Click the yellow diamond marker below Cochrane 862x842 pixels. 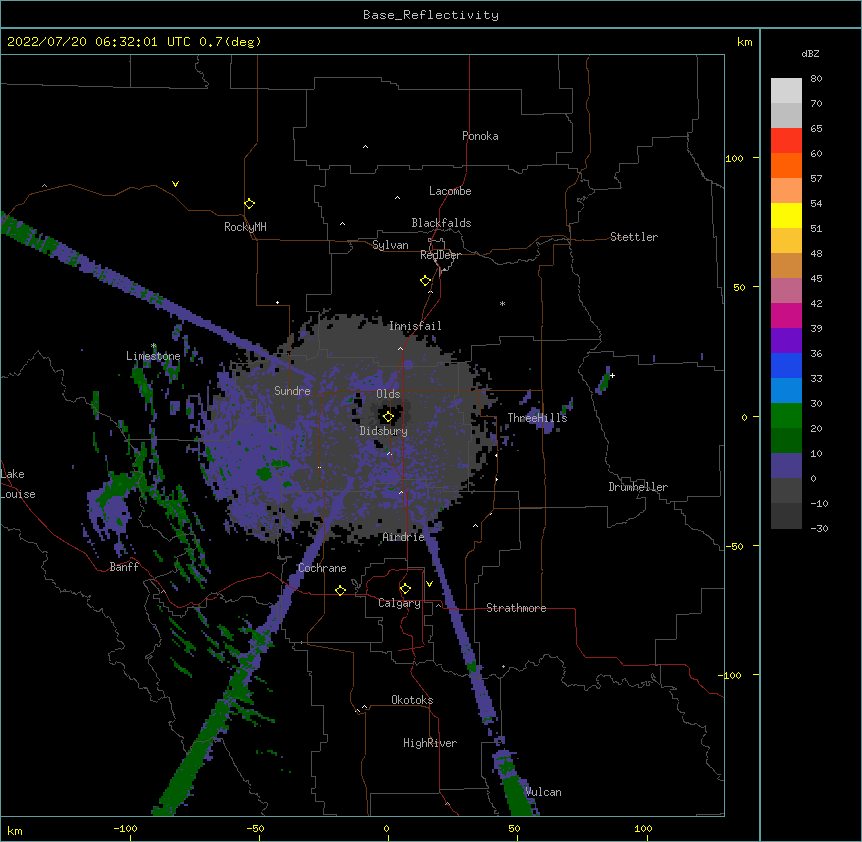tap(340, 590)
